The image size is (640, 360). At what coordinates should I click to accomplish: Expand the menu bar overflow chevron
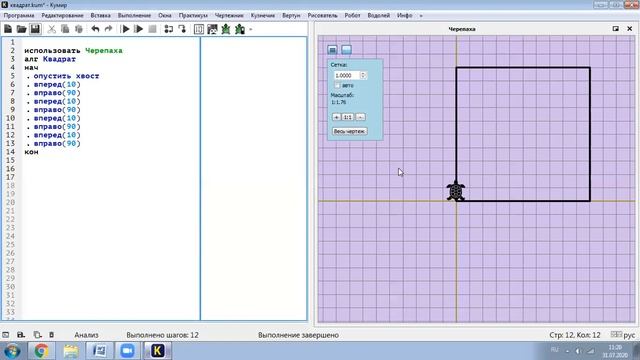(x=421, y=16)
